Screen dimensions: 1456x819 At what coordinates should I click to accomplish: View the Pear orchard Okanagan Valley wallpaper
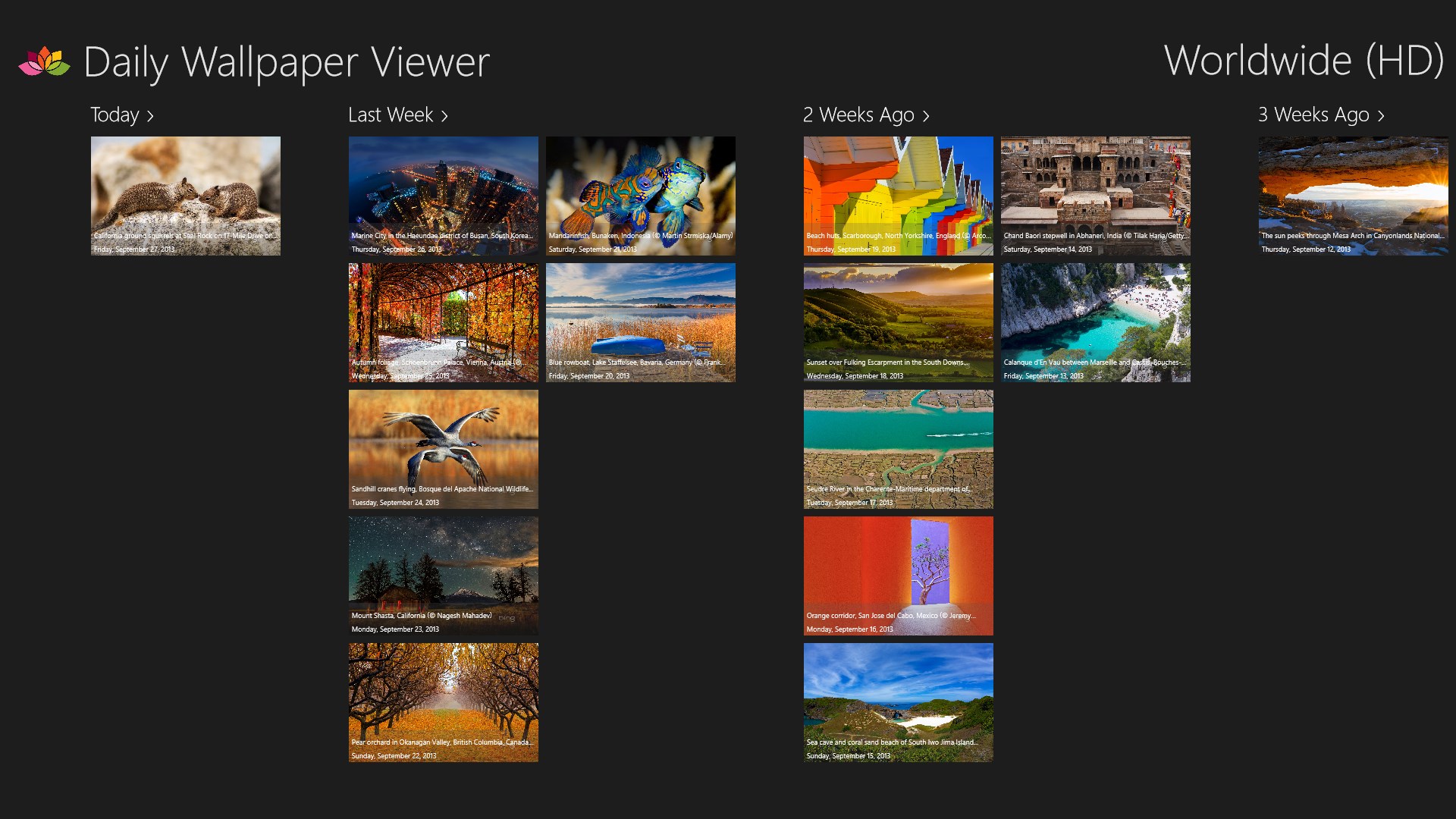point(444,702)
